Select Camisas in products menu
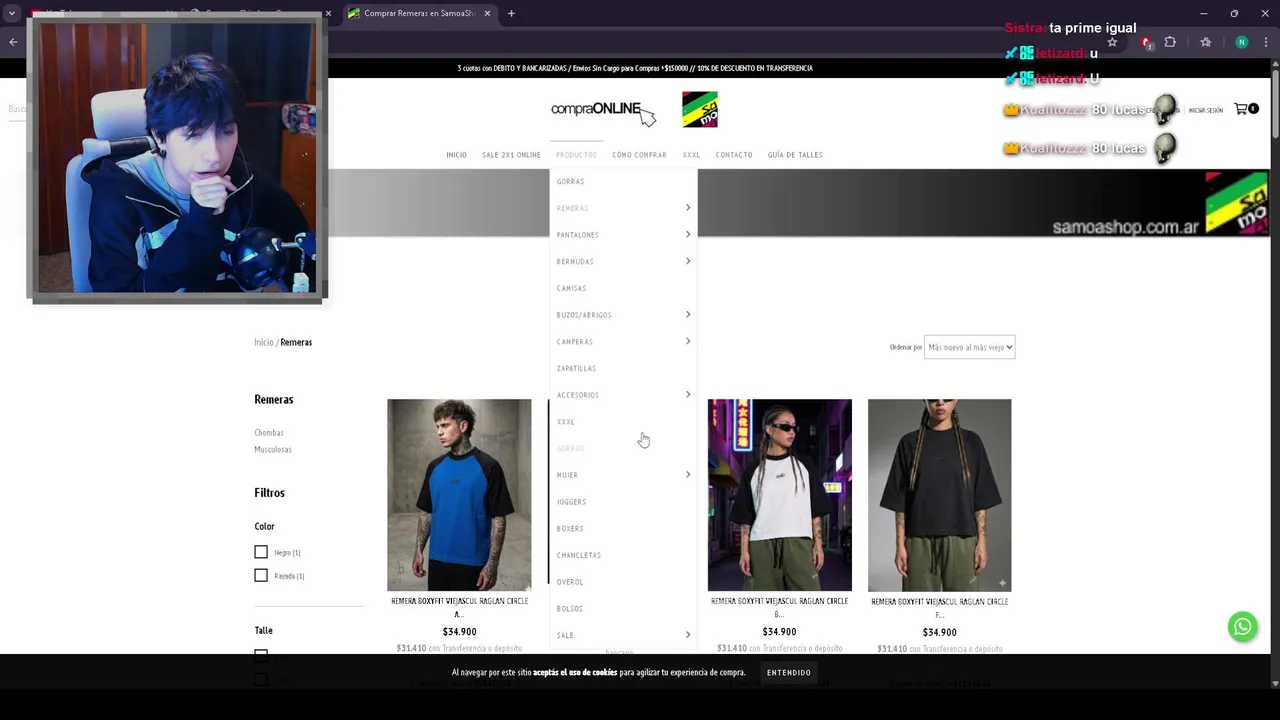1280x720 pixels. pyautogui.click(x=571, y=288)
